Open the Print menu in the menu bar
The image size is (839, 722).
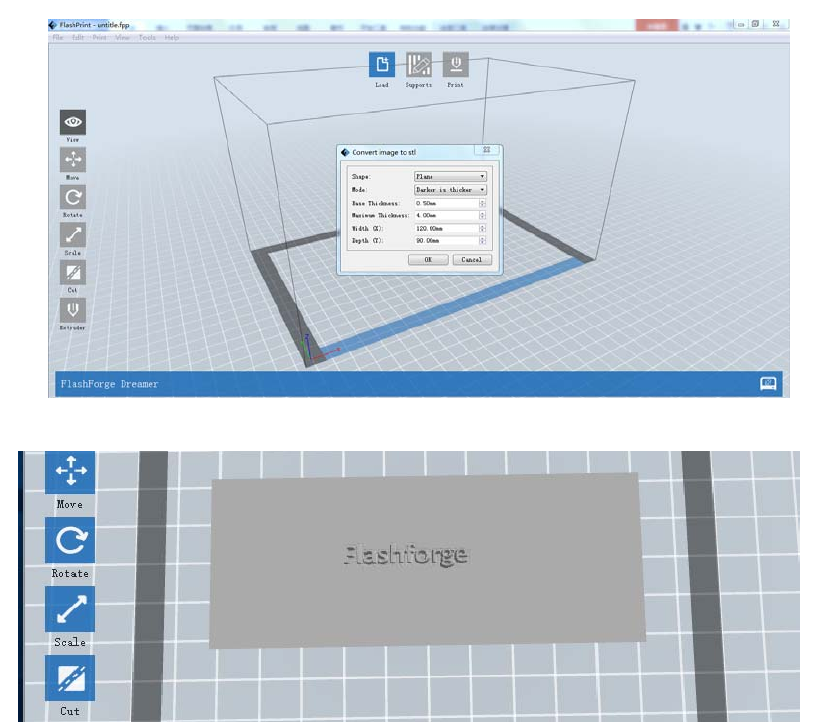pos(100,37)
